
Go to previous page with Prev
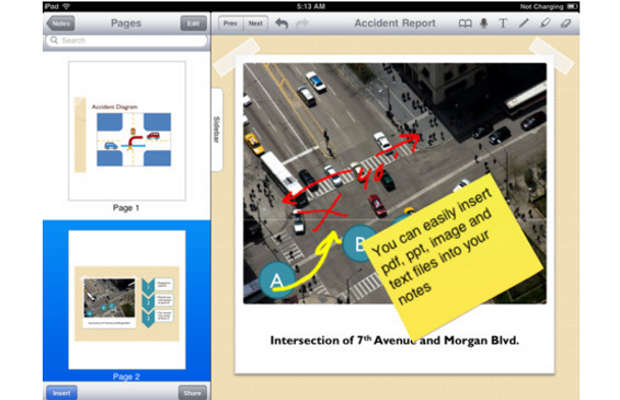tap(231, 23)
